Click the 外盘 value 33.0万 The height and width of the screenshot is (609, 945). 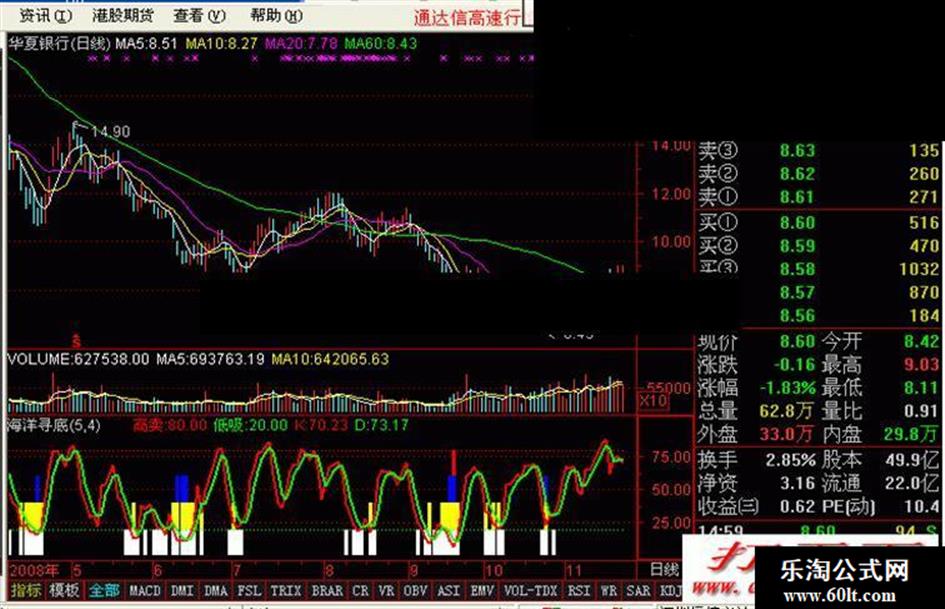pyautogui.click(x=786, y=434)
